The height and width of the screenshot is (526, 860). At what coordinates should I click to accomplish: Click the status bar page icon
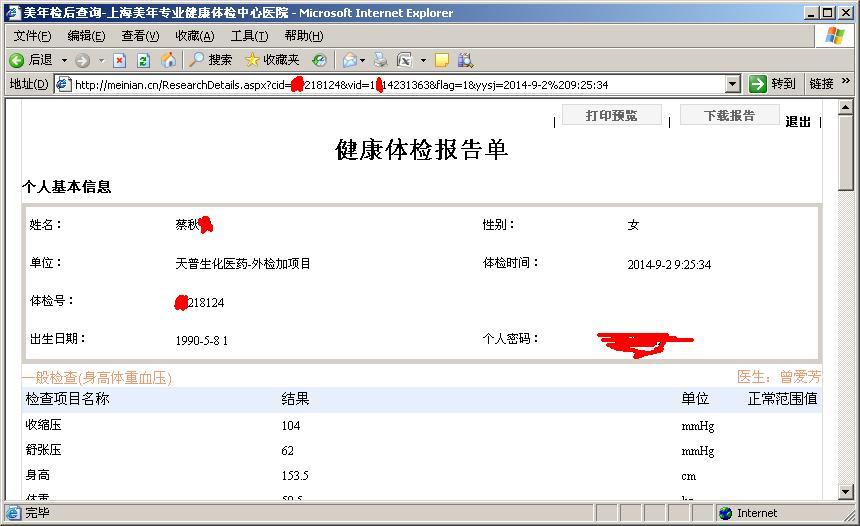tap(13, 513)
